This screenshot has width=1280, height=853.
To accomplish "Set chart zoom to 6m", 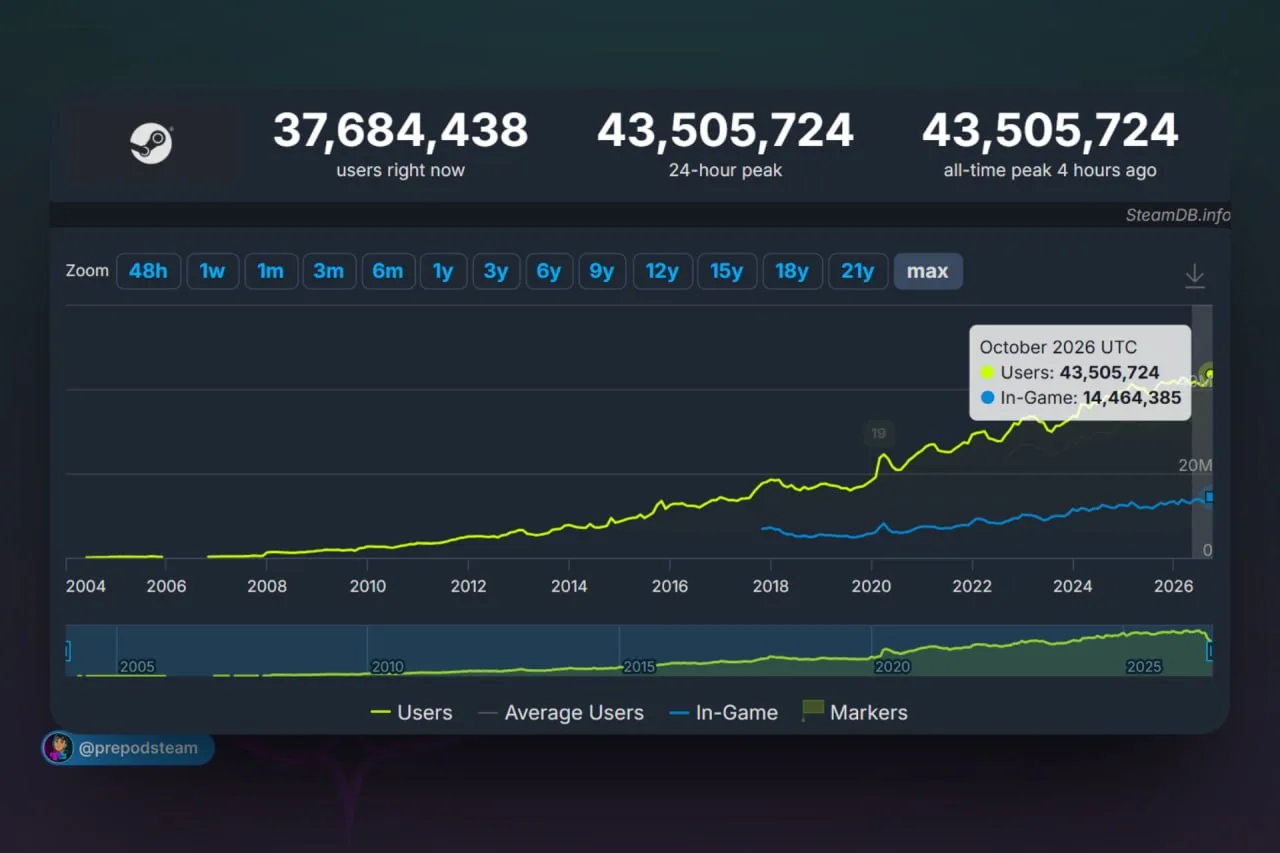I will [388, 271].
